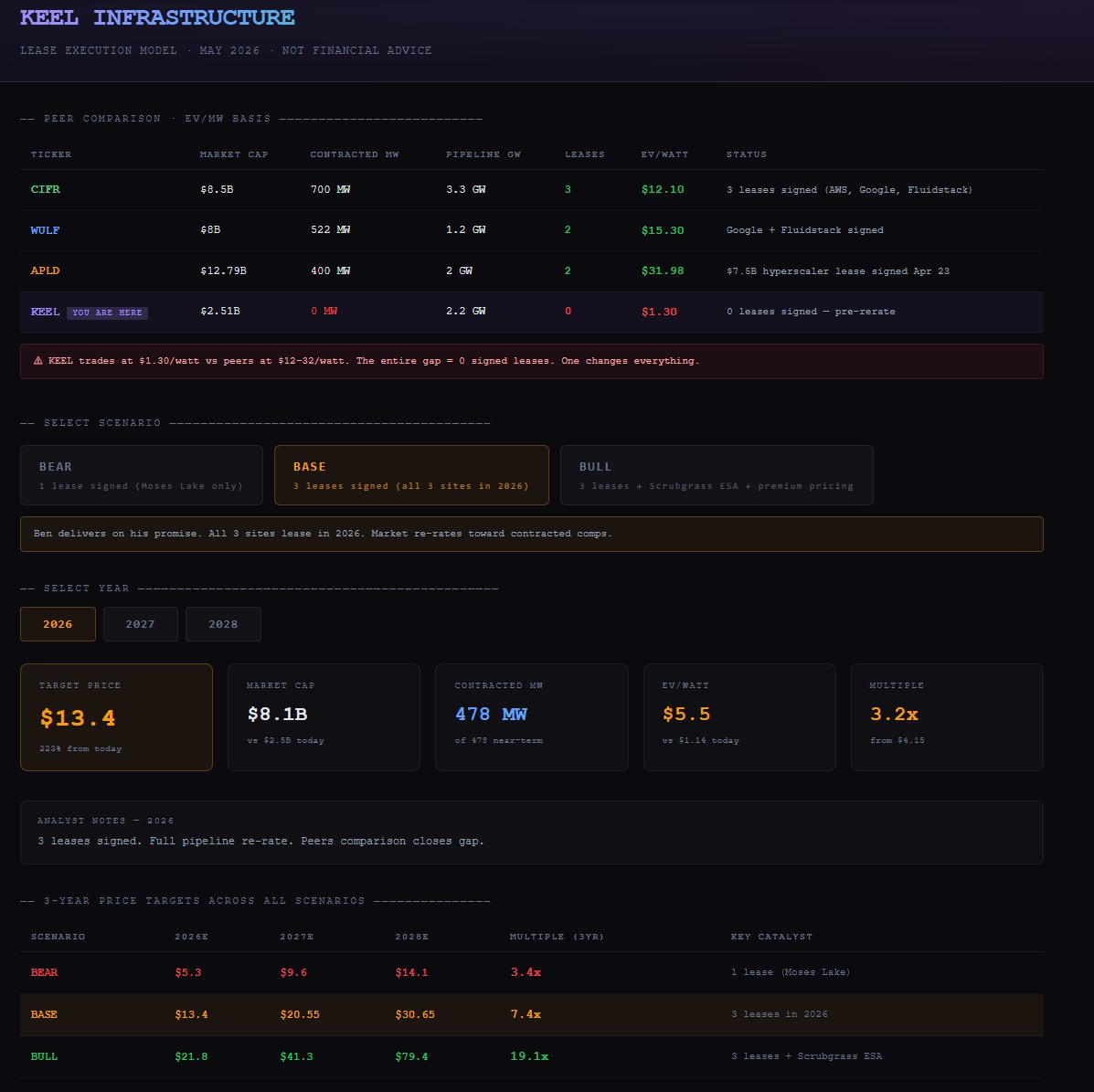Viewport: 1094px width, 1092px height.
Task: Click the 522 MW cell
Action: click(x=331, y=230)
